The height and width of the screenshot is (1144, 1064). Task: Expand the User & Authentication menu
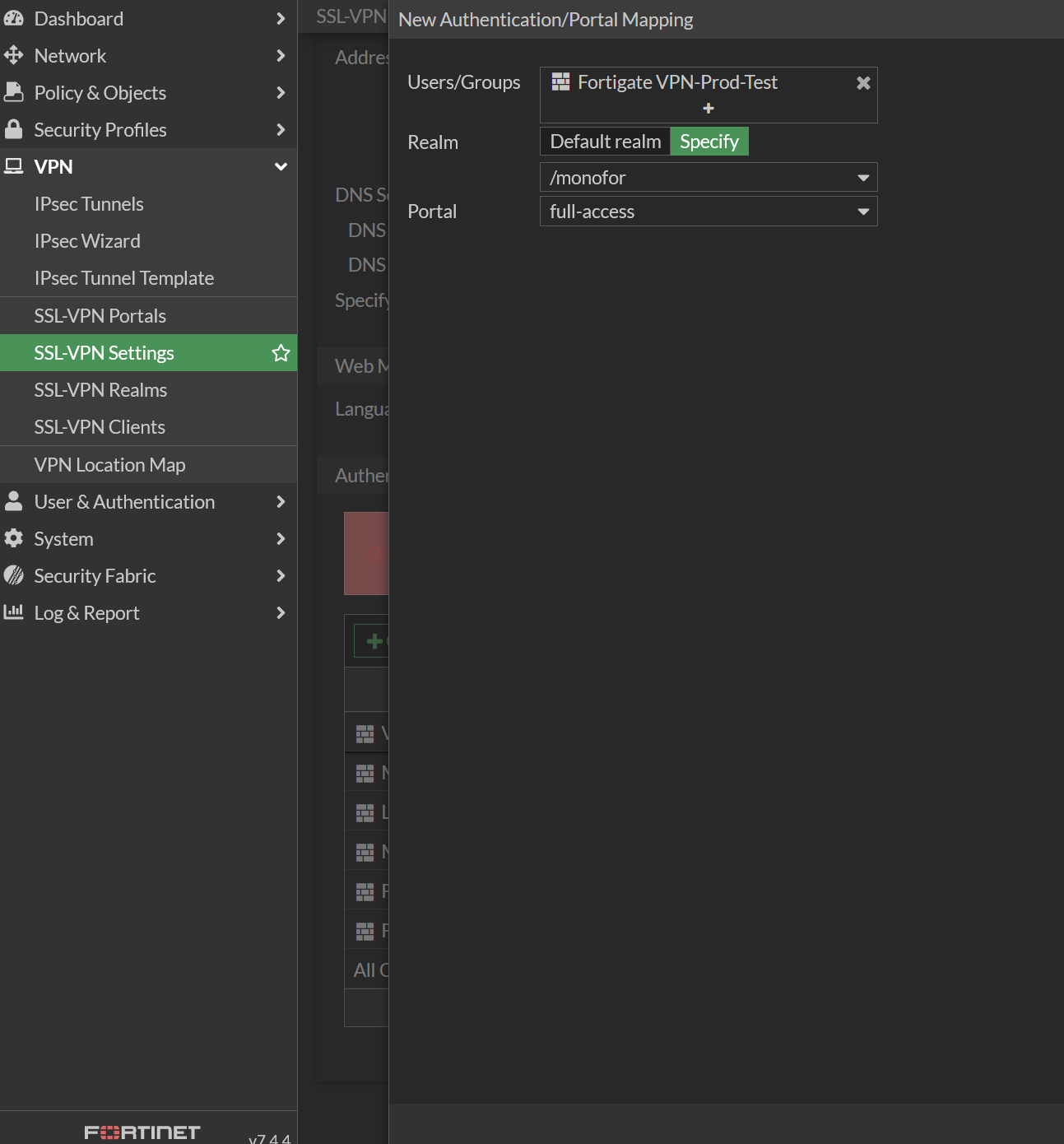(281, 502)
